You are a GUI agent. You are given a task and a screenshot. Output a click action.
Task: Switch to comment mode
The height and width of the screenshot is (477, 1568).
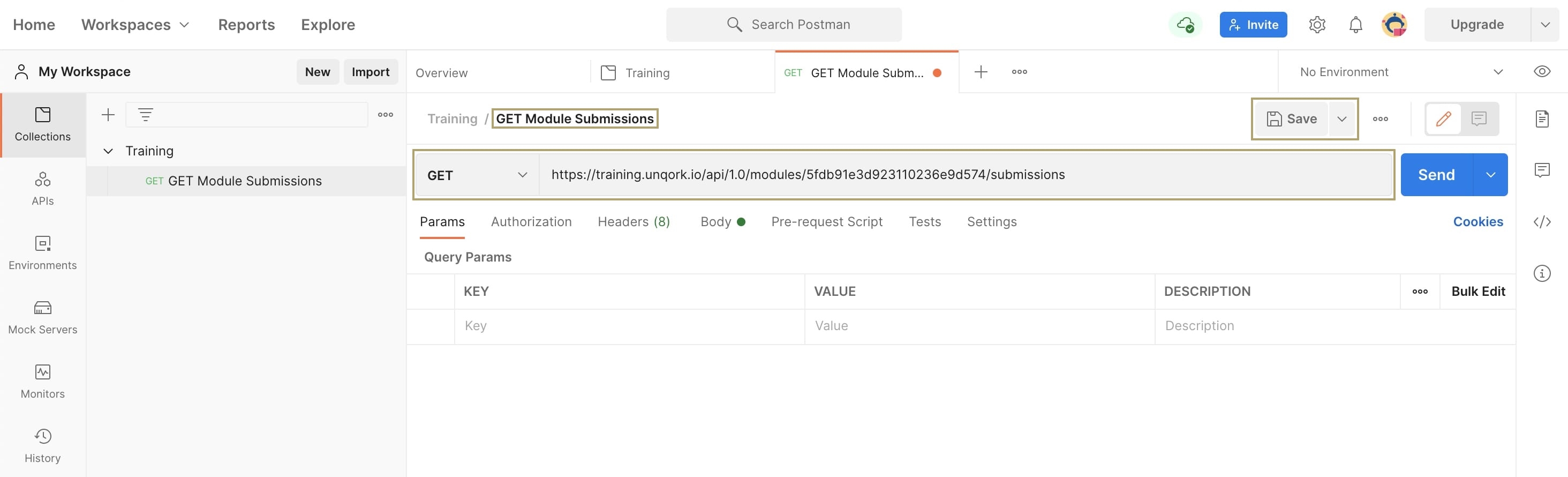click(1479, 119)
